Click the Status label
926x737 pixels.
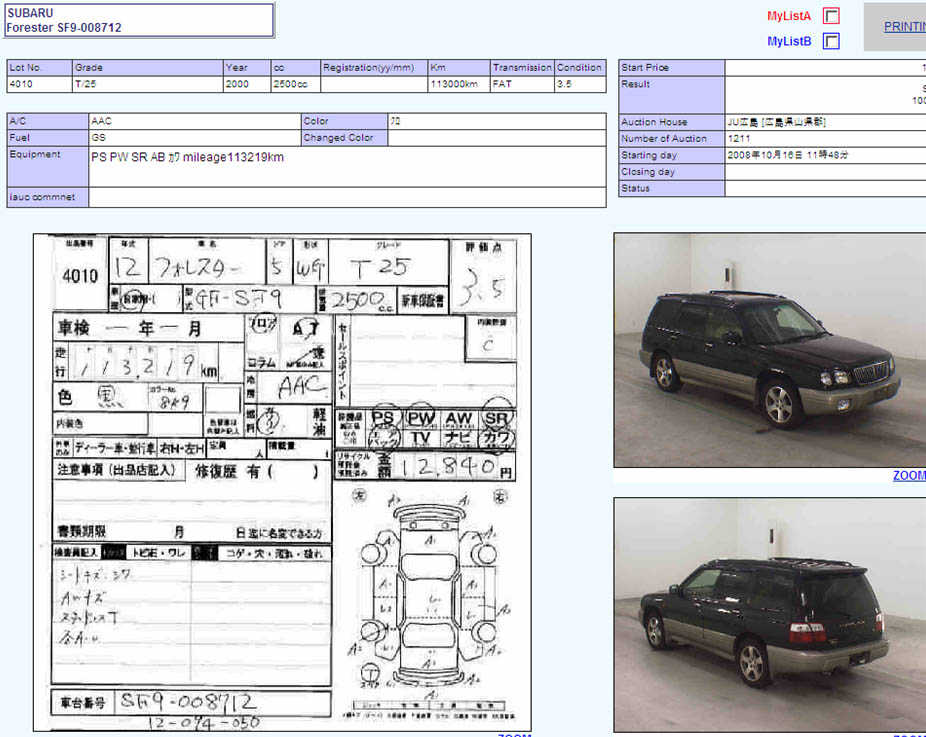671,188
